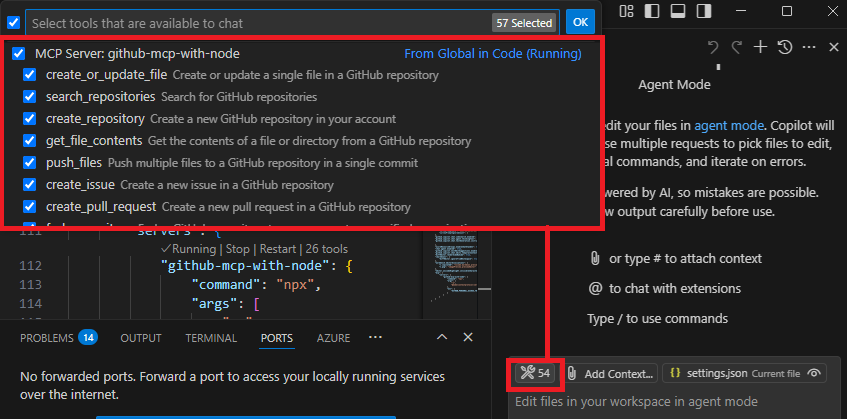The height and width of the screenshot is (419, 847).
Task: Click the "npx" value in the editor
Action: pos(295,285)
